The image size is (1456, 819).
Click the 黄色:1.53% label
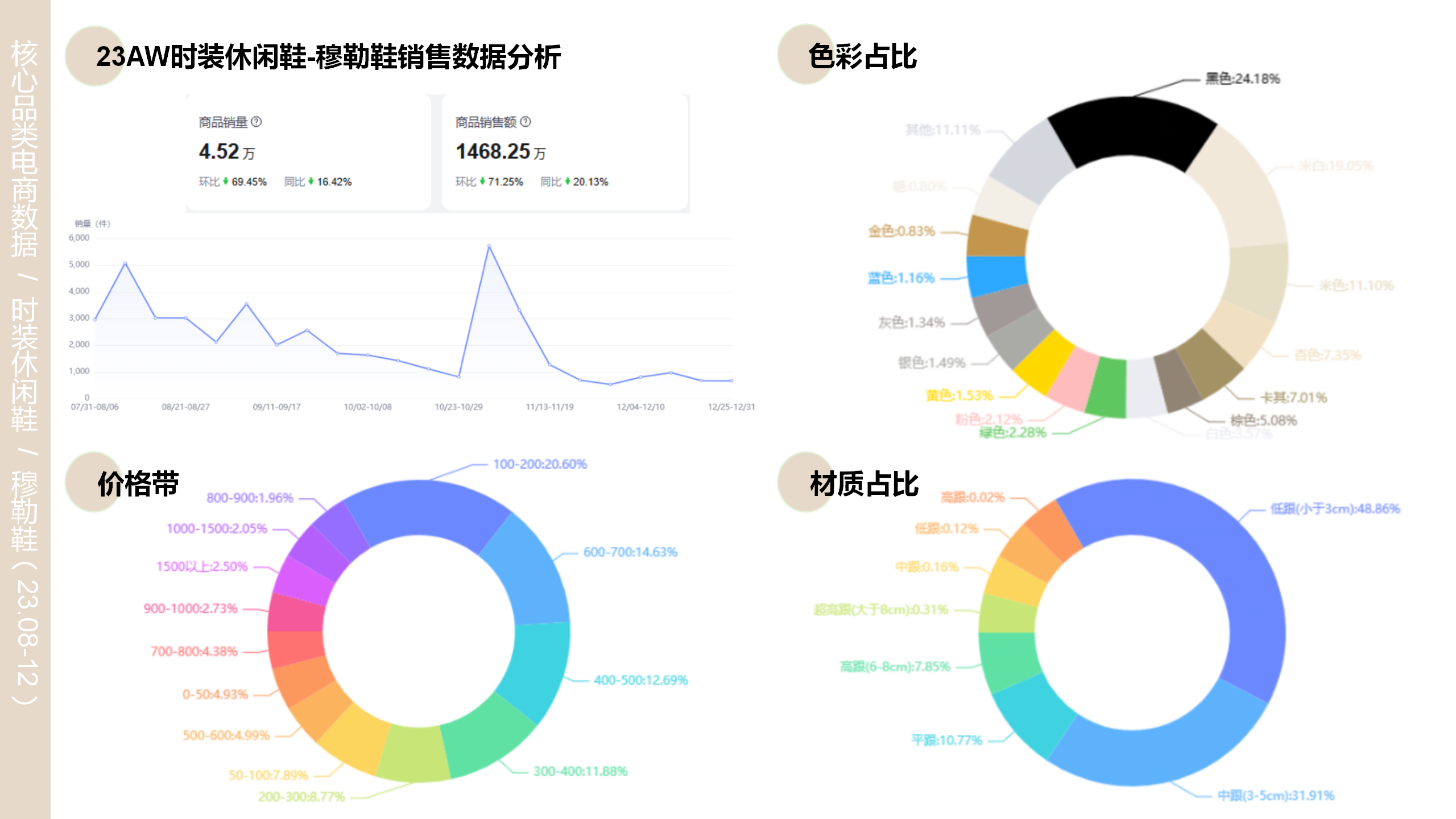coord(959,395)
